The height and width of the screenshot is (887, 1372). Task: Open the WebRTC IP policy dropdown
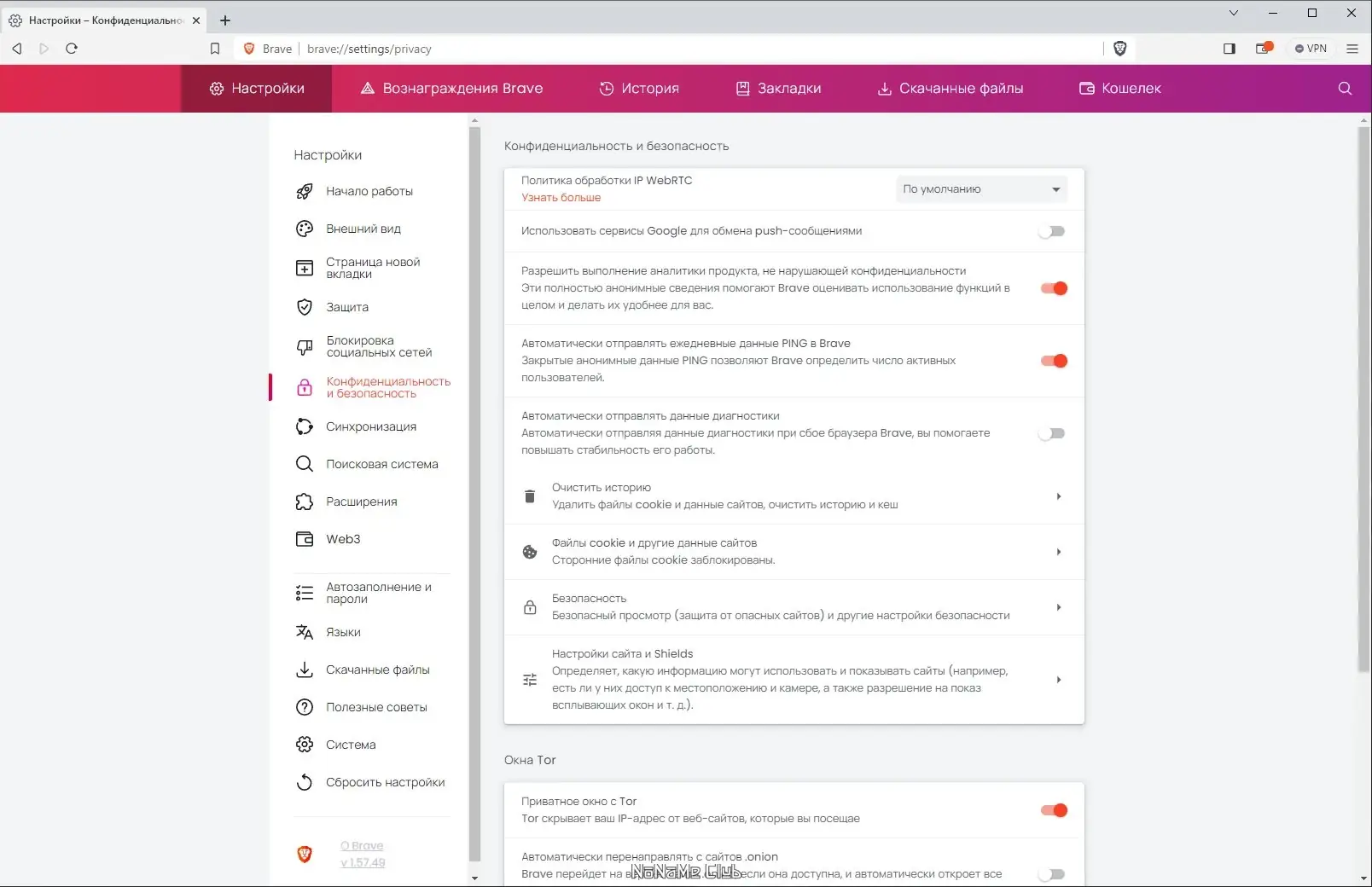[x=980, y=188]
